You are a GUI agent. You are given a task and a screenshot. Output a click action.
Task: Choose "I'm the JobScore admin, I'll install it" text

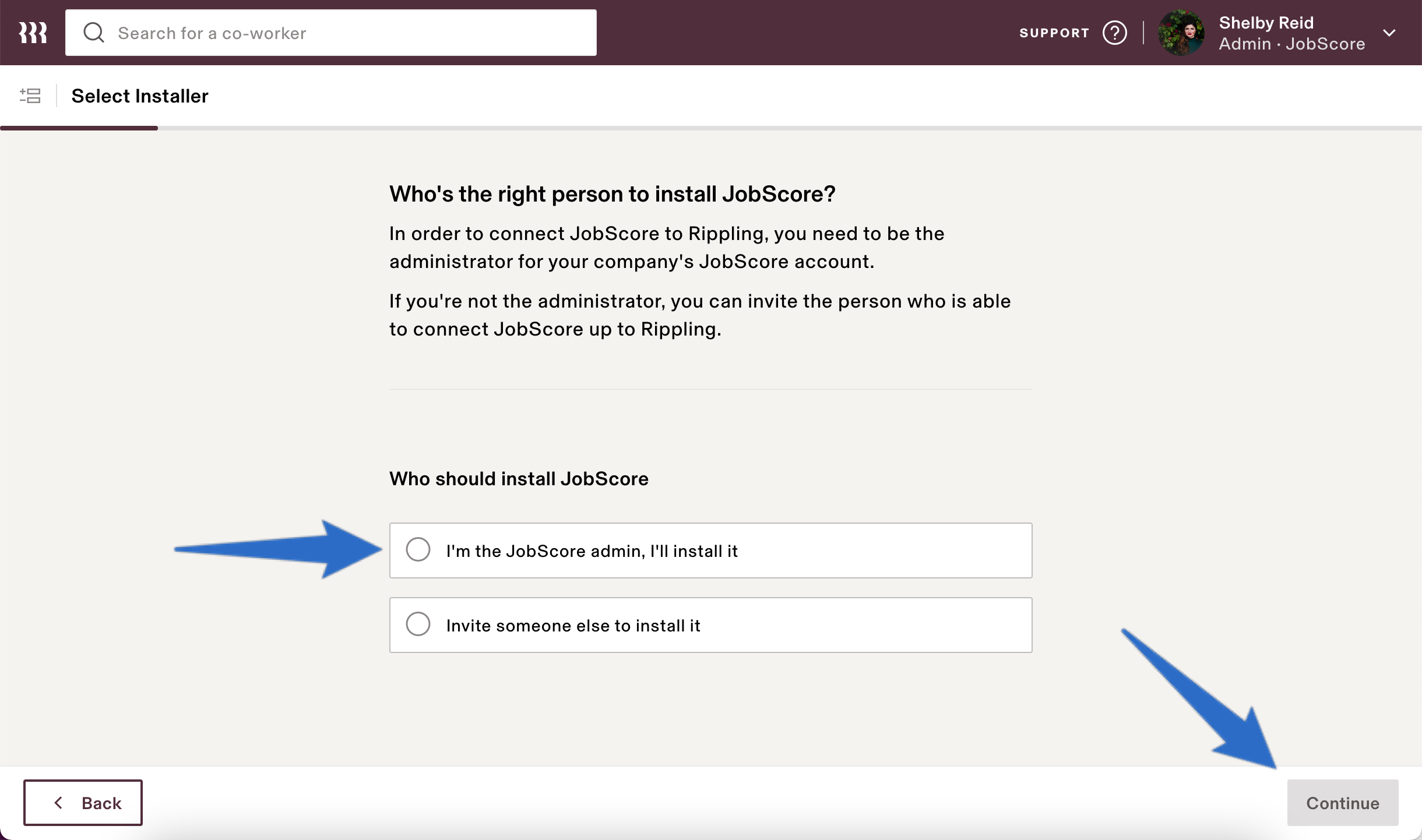click(592, 551)
